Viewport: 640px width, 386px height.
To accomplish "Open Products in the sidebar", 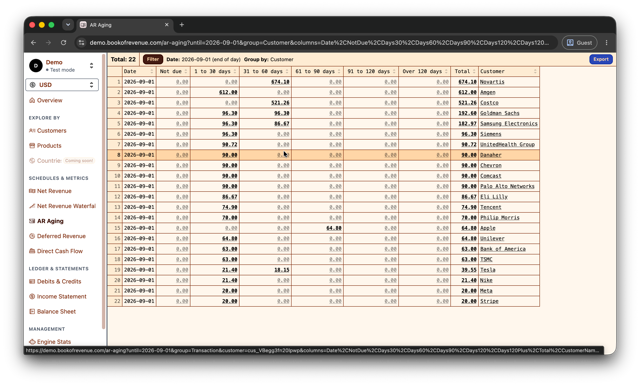I will tap(45, 146).
